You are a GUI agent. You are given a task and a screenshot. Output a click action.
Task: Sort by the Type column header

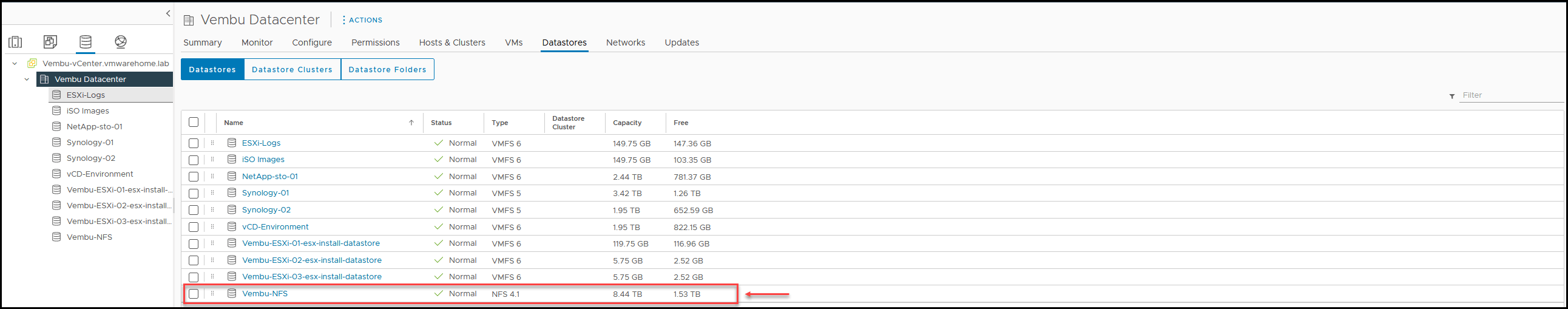[x=500, y=123]
